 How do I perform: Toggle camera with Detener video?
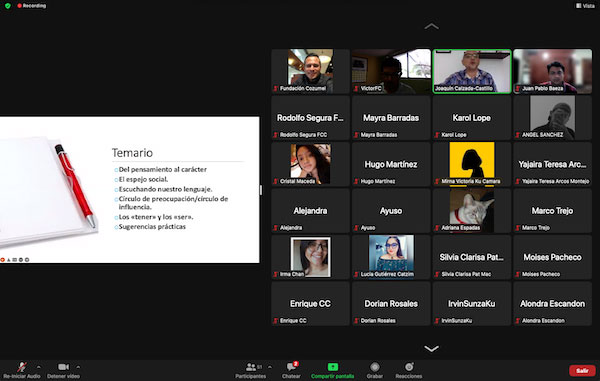pyautogui.click(x=64, y=370)
